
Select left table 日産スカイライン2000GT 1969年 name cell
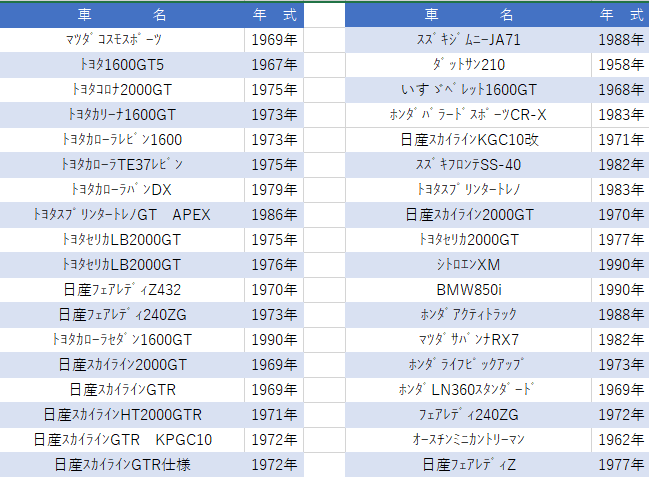pyautogui.click(x=122, y=365)
